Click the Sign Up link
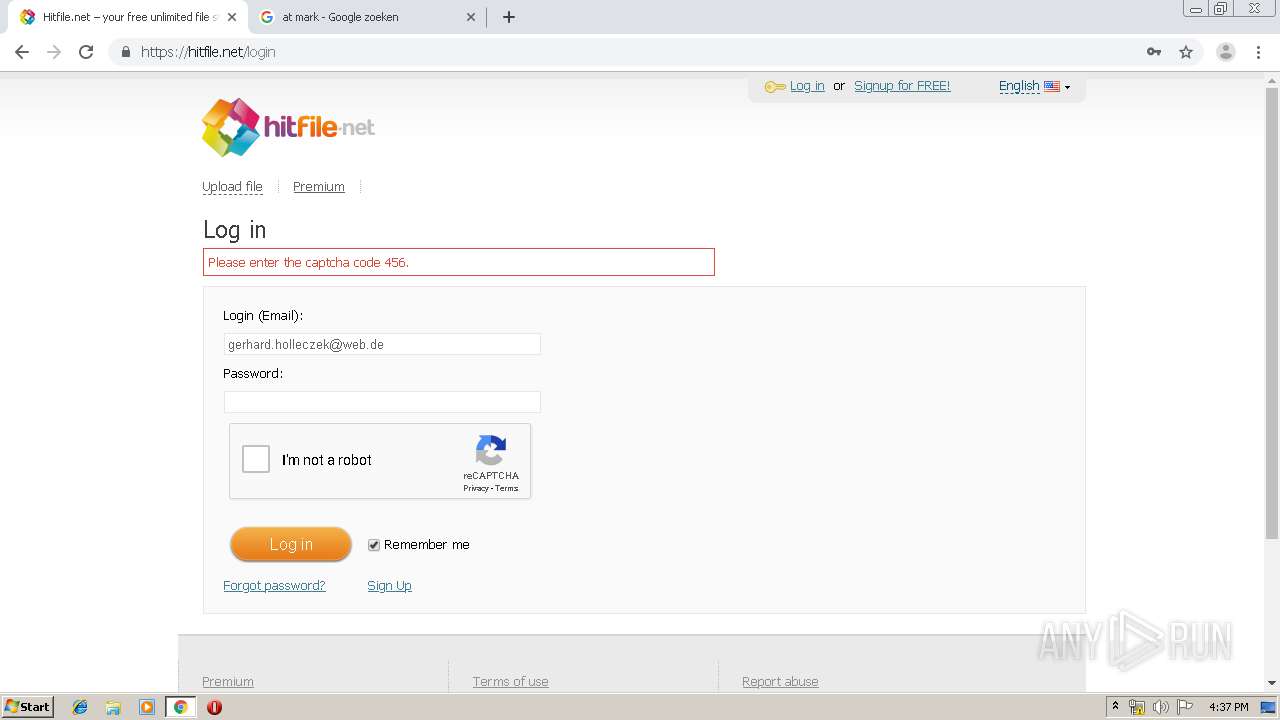The image size is (1280, 720). pyautogui.click(x=389, y=586)
